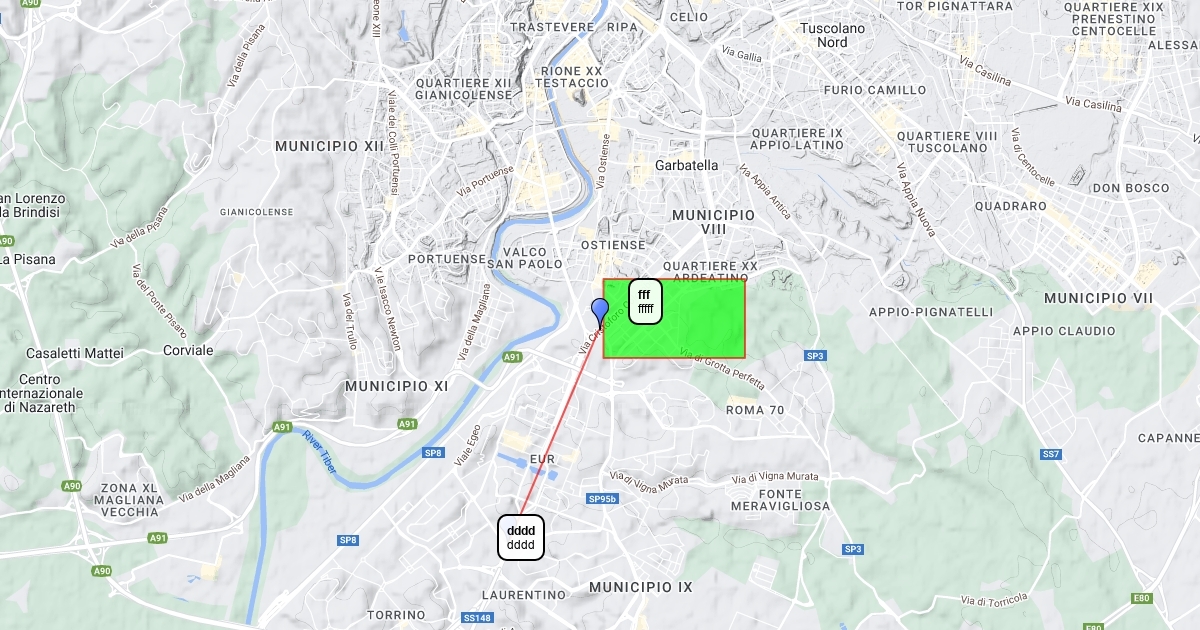The image size is (1200, 630).
Task: Click the E80 road shield
Action: [1142, 598]
